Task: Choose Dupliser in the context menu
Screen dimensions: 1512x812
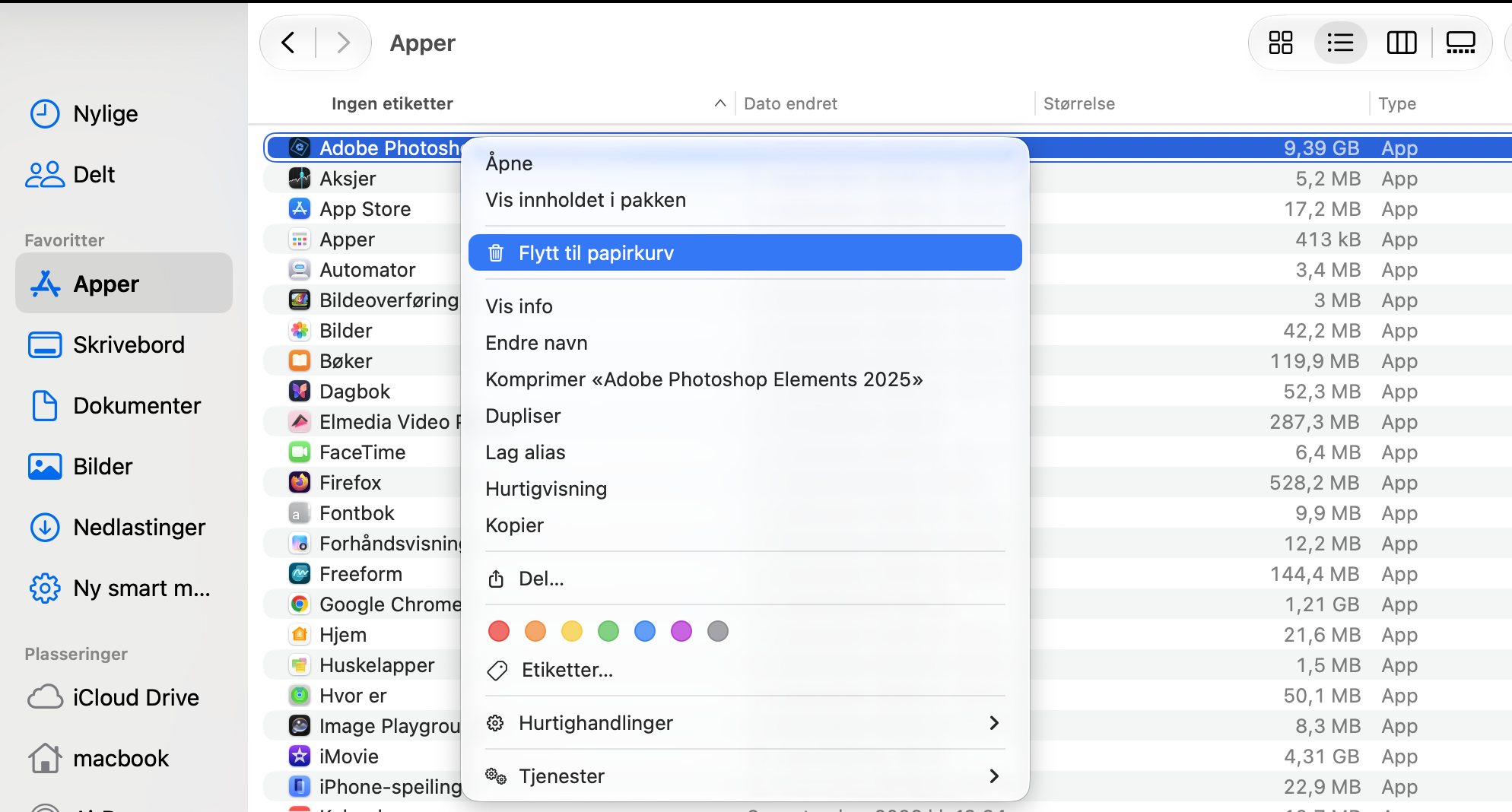Action: [745, 416]
